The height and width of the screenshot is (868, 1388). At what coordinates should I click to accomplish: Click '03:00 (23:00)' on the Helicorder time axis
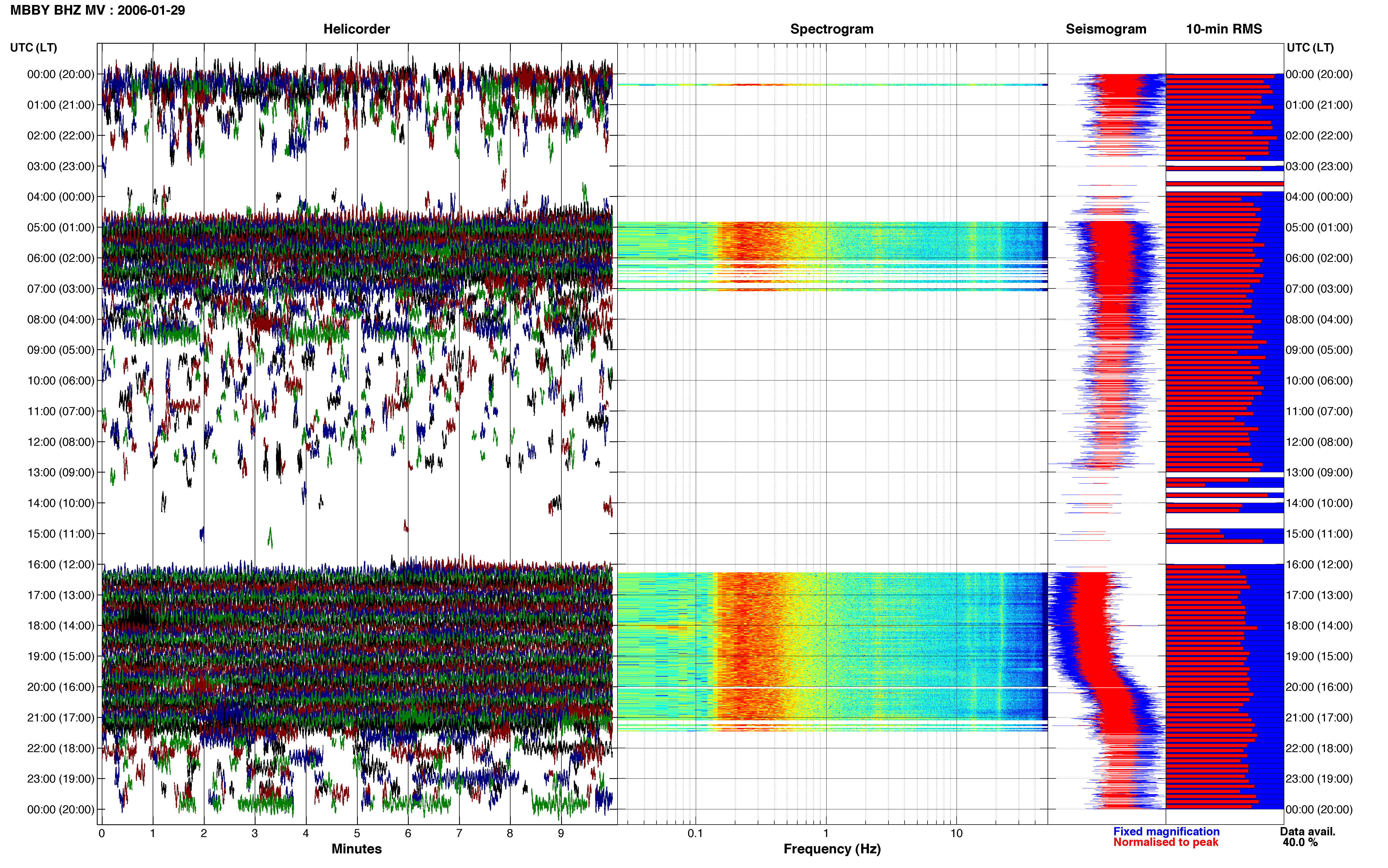point(61,166)
